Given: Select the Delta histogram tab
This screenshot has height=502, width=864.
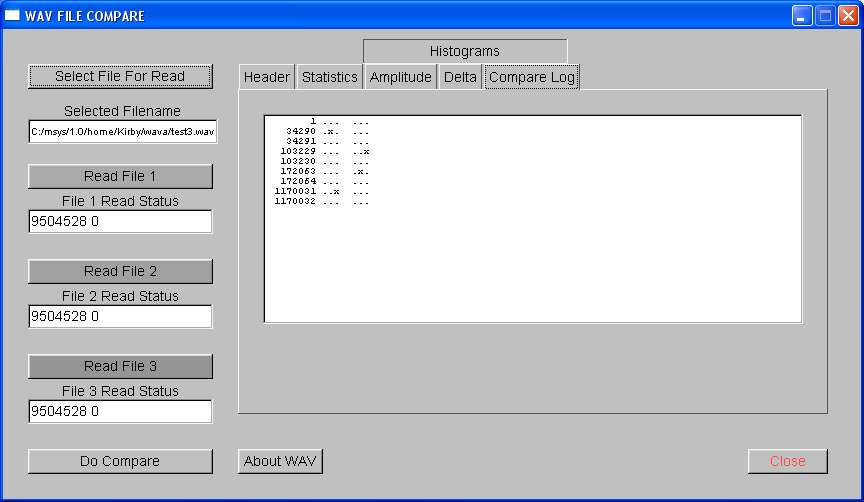Looking at the screenshot, I should click(x=460, y=77).
